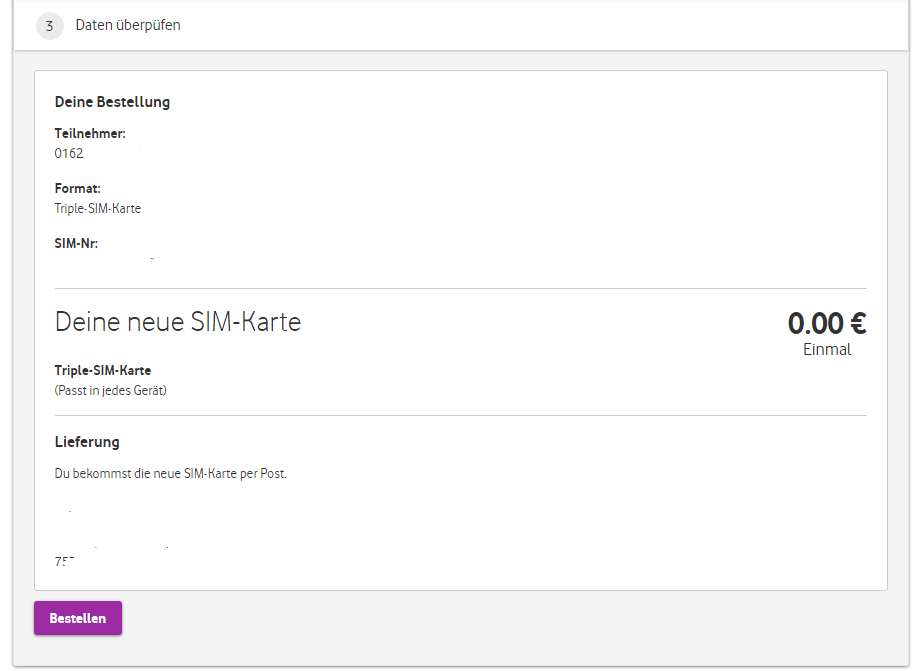Click the bold Triple-SIM-Karte product name
The image size is (922, 671).
tap(103, 371)
